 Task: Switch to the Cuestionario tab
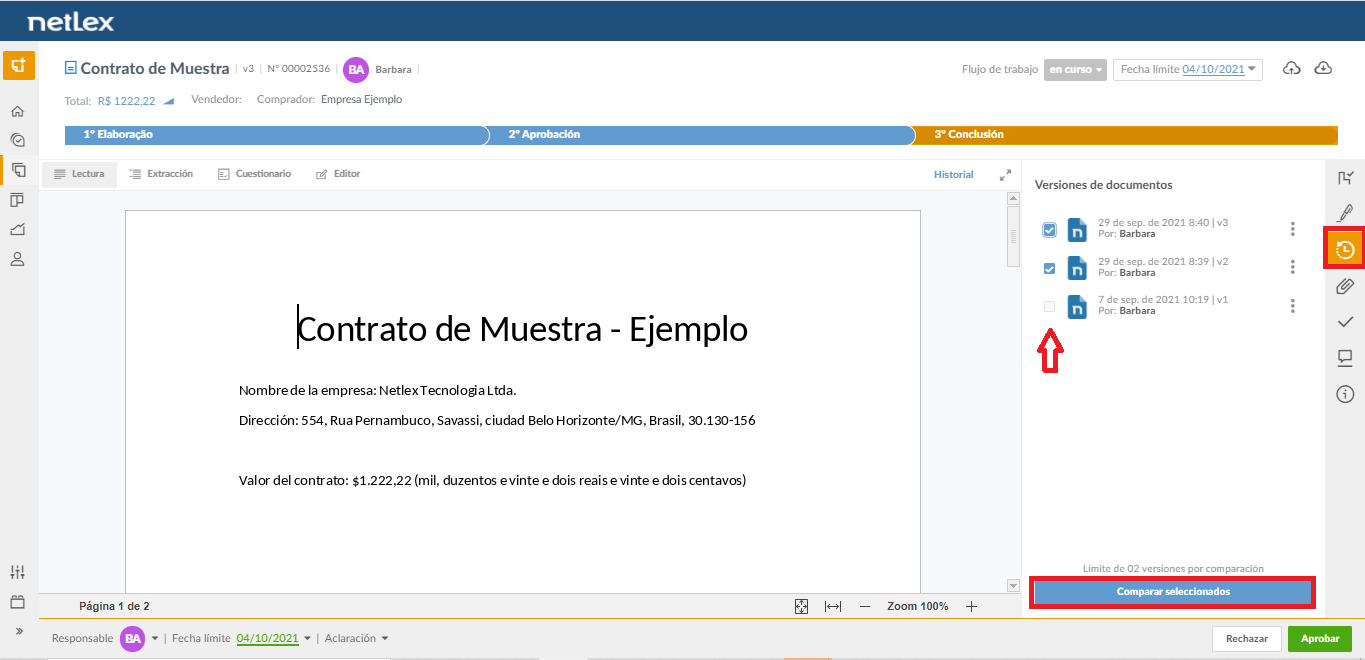(x=254, y=174)
